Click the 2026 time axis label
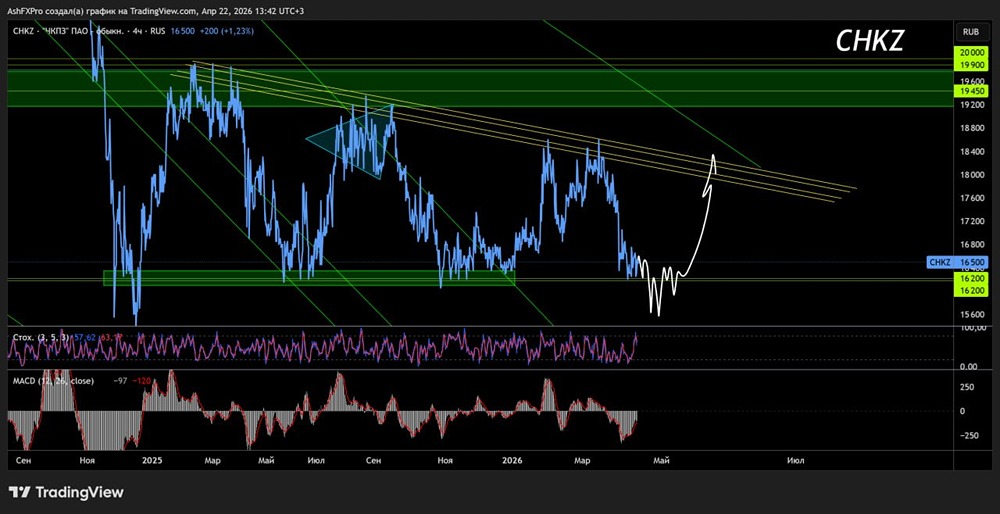Viewport: 1000px width, 514px height. (511, 460)
